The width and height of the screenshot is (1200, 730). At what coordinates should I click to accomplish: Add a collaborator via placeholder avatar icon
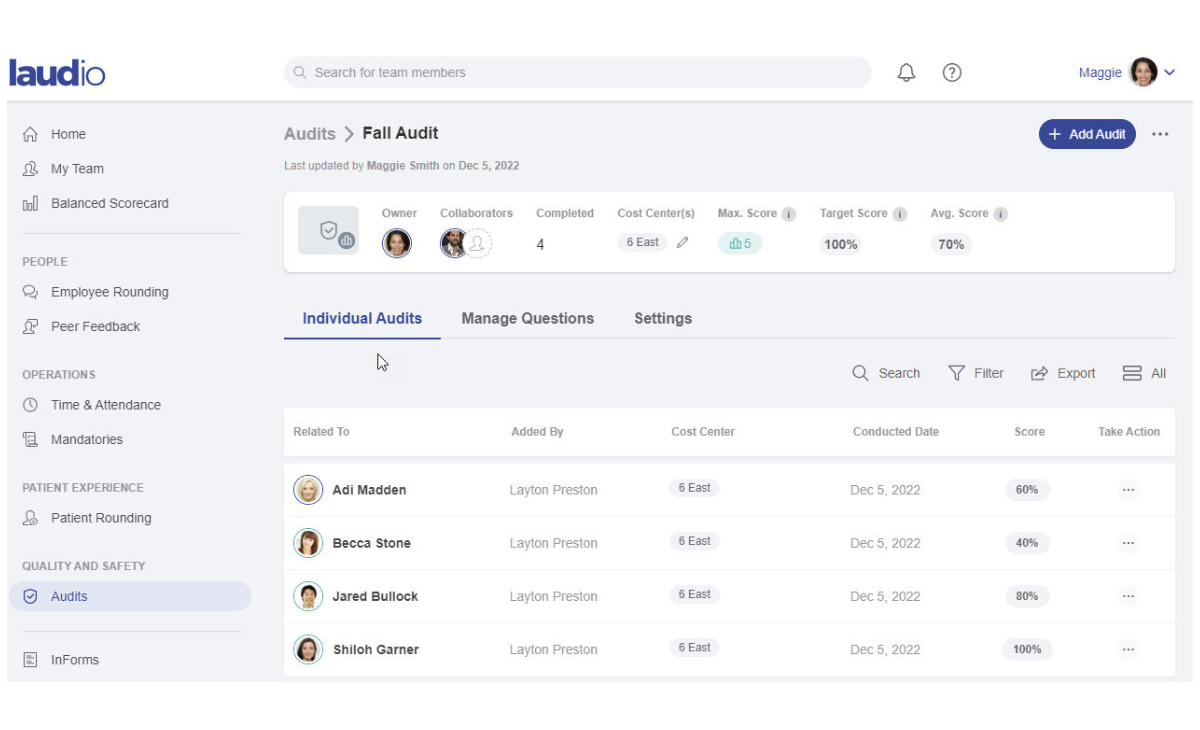(478, 243)
